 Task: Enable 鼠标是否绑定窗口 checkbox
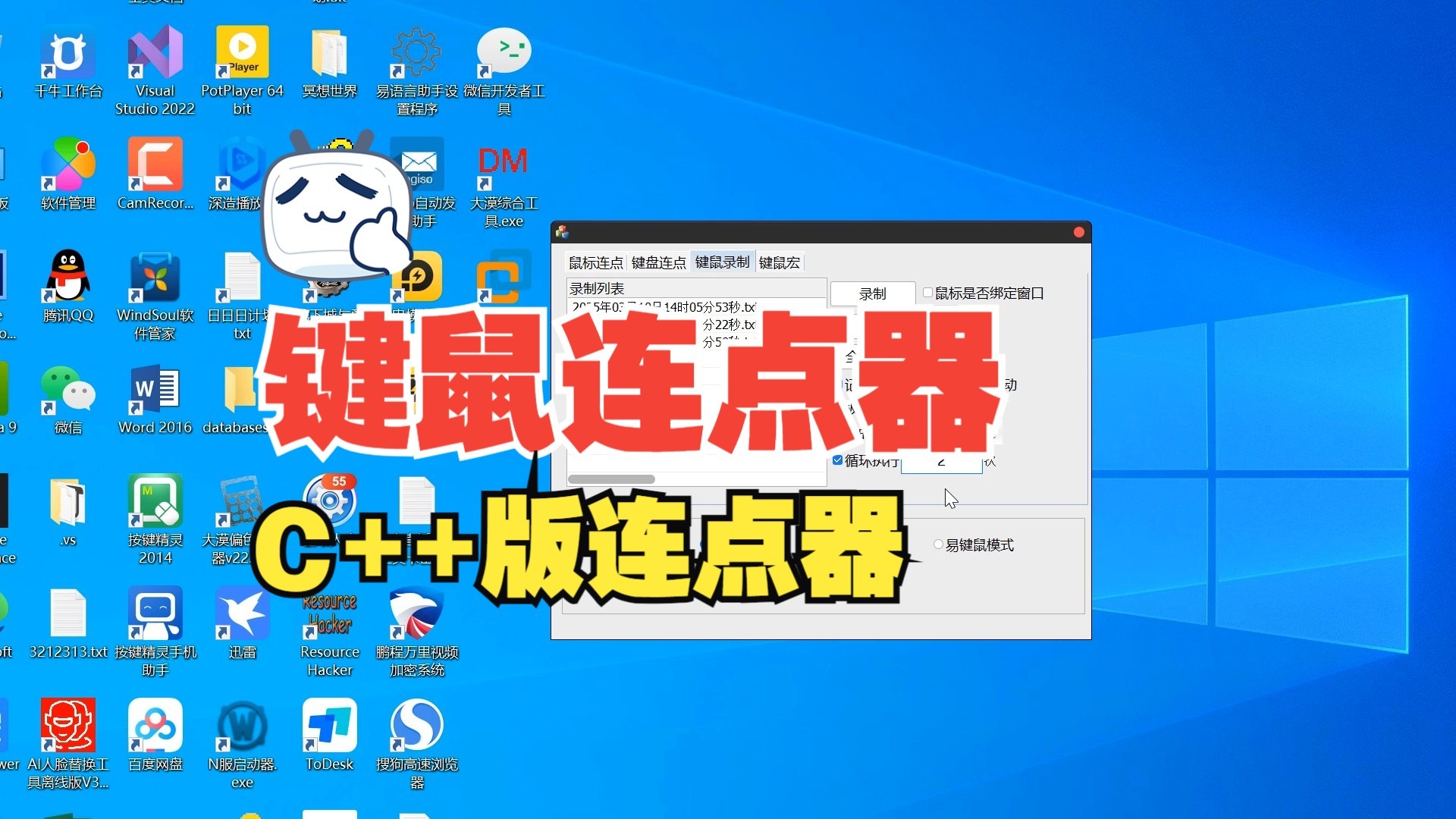(x=927, y=293)
